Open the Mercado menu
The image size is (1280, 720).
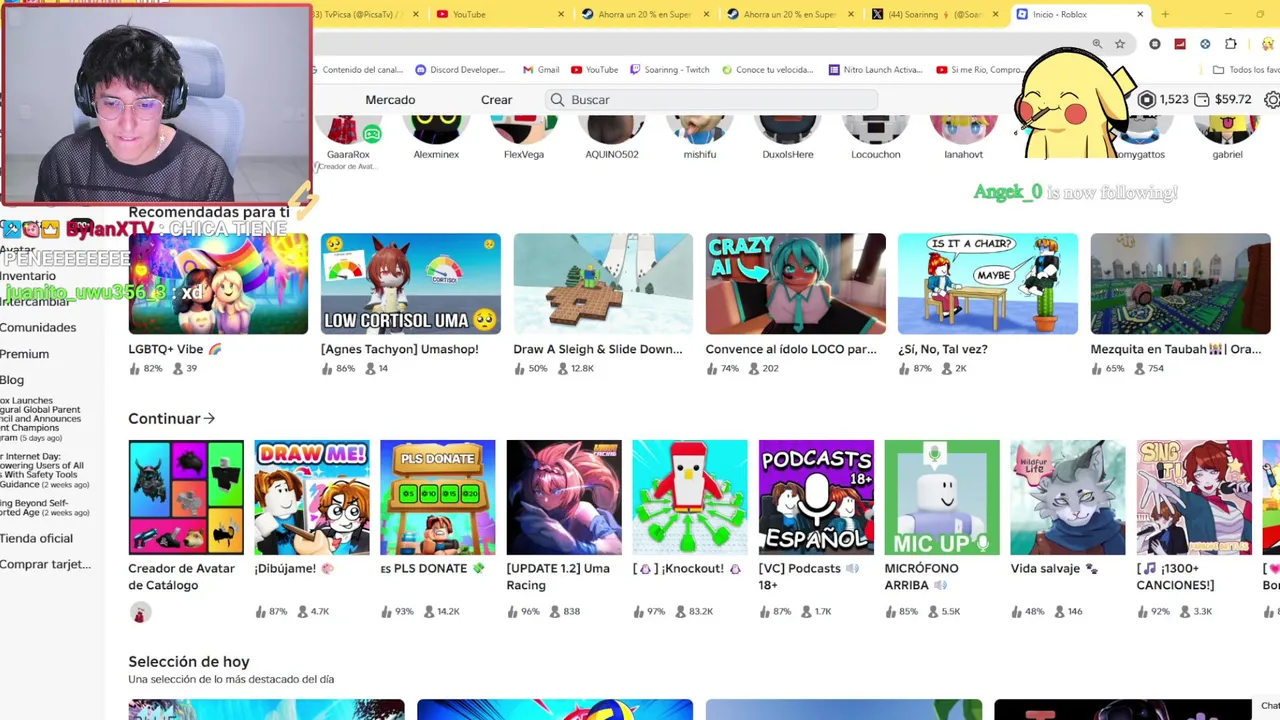coord(390,100)
